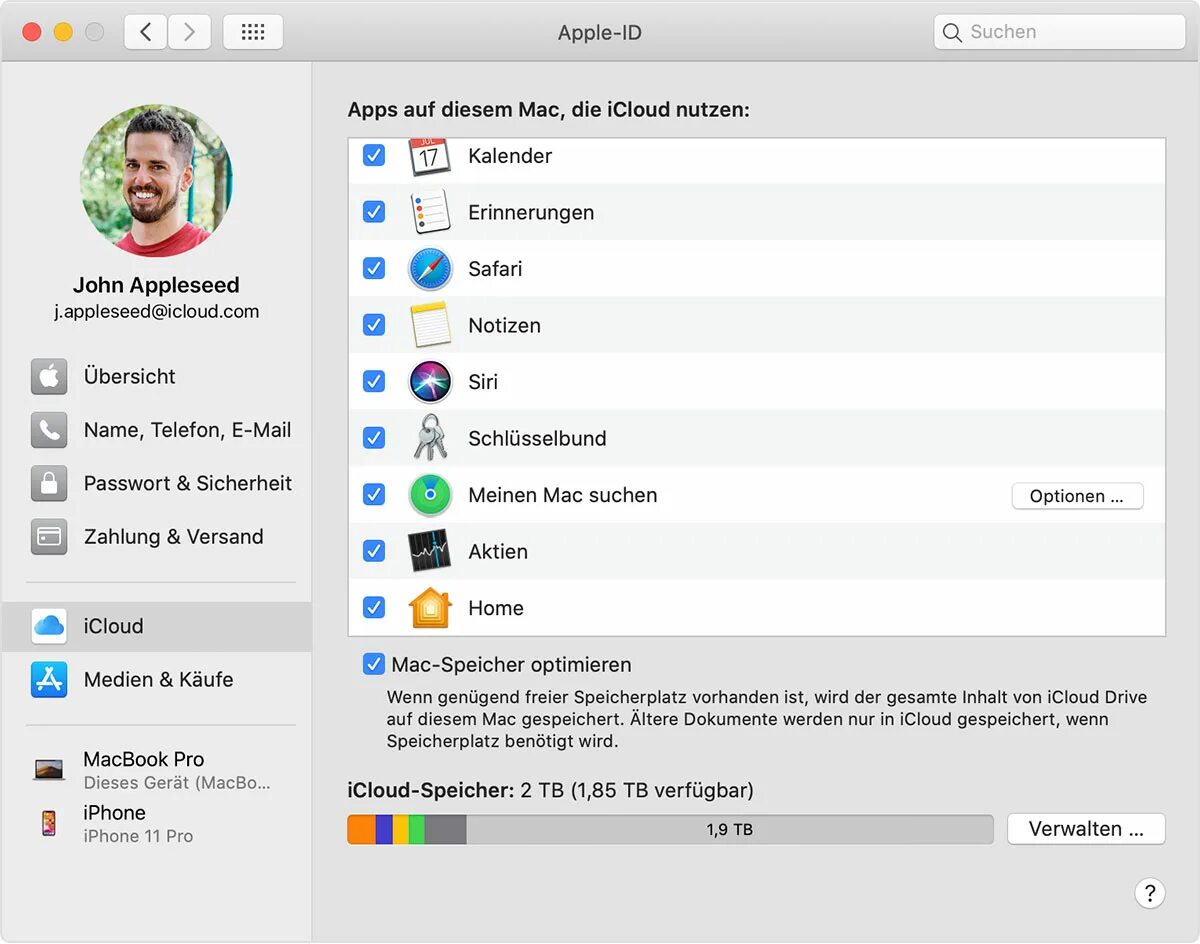The height and width of the screenshot is (944, 1200).
Task: Click the blue-purple storage bar segment
Action: click(384, 829)
